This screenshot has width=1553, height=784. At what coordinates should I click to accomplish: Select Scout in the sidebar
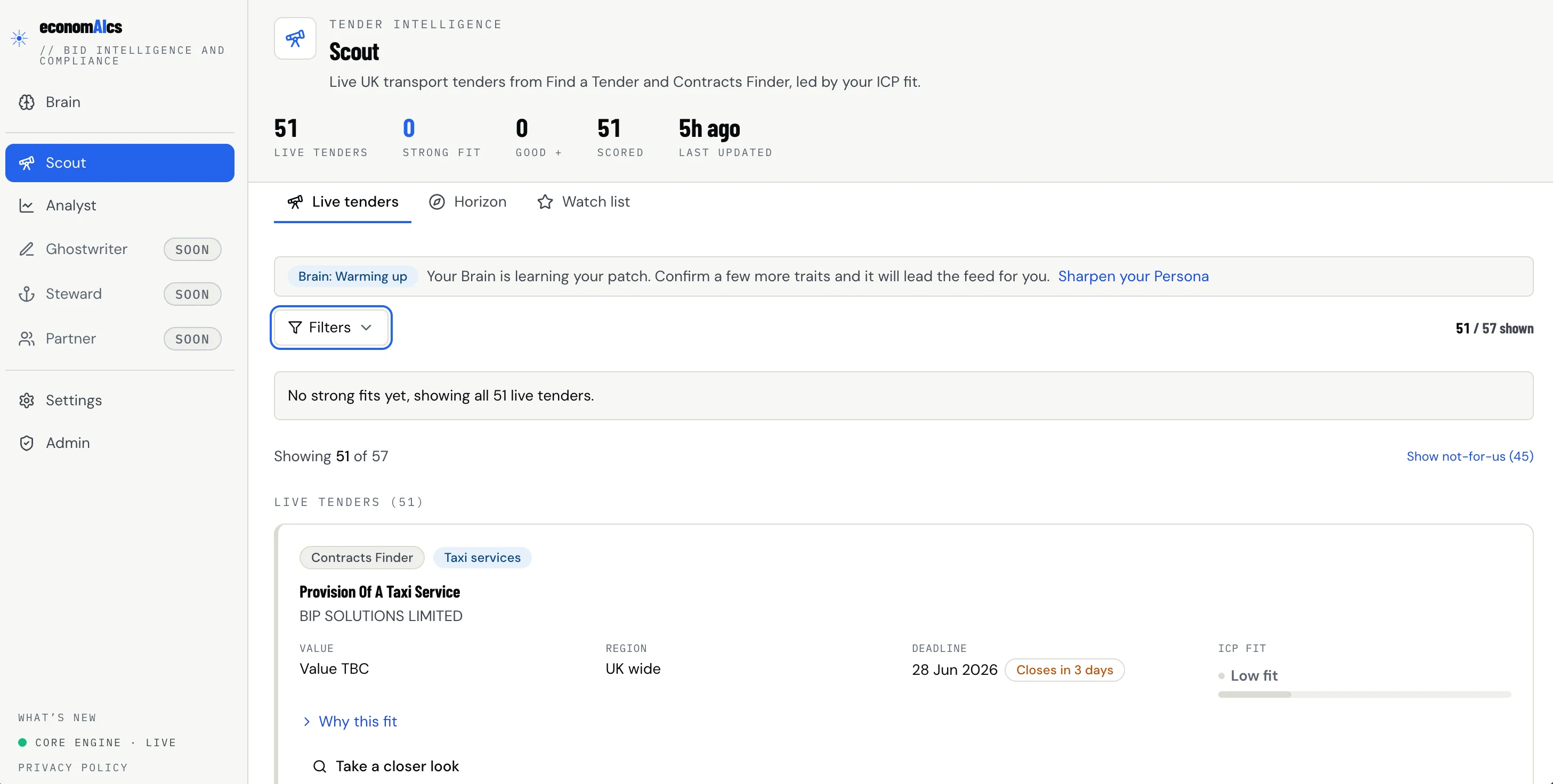120,162
